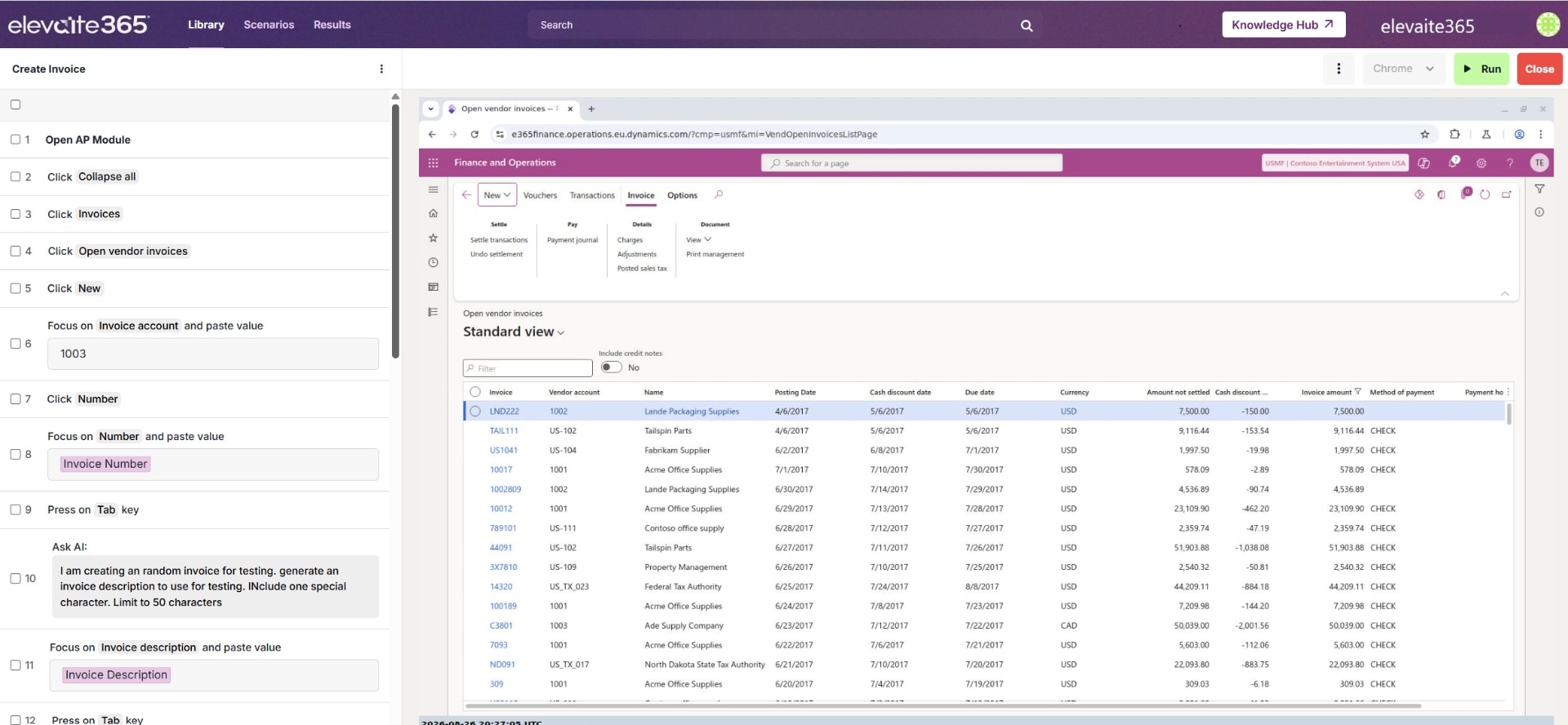Switch to the Results tab

pyautogui.click(x=332, y=24)
